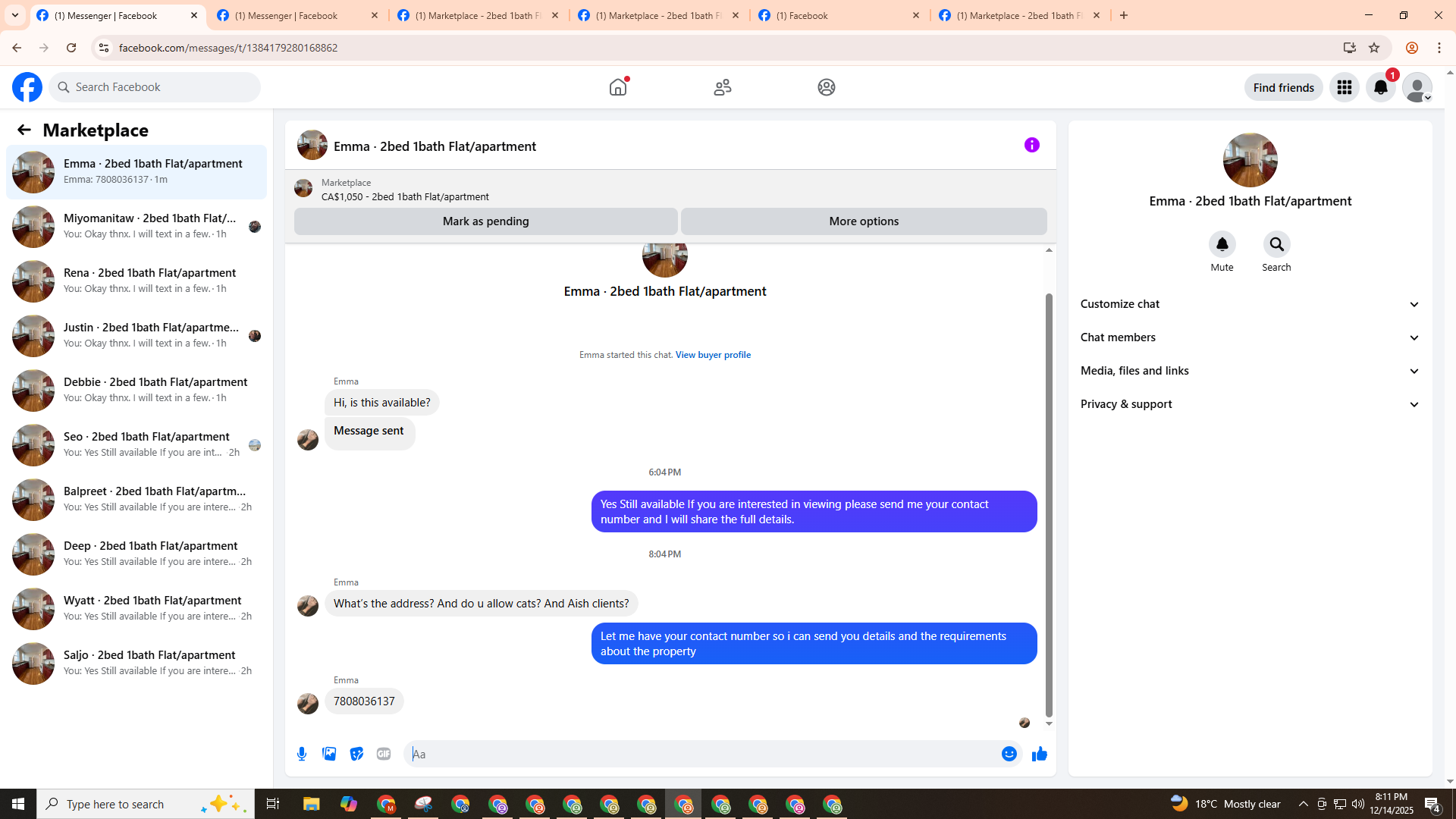Open the View buyer profile link

(x=713, y=355)
